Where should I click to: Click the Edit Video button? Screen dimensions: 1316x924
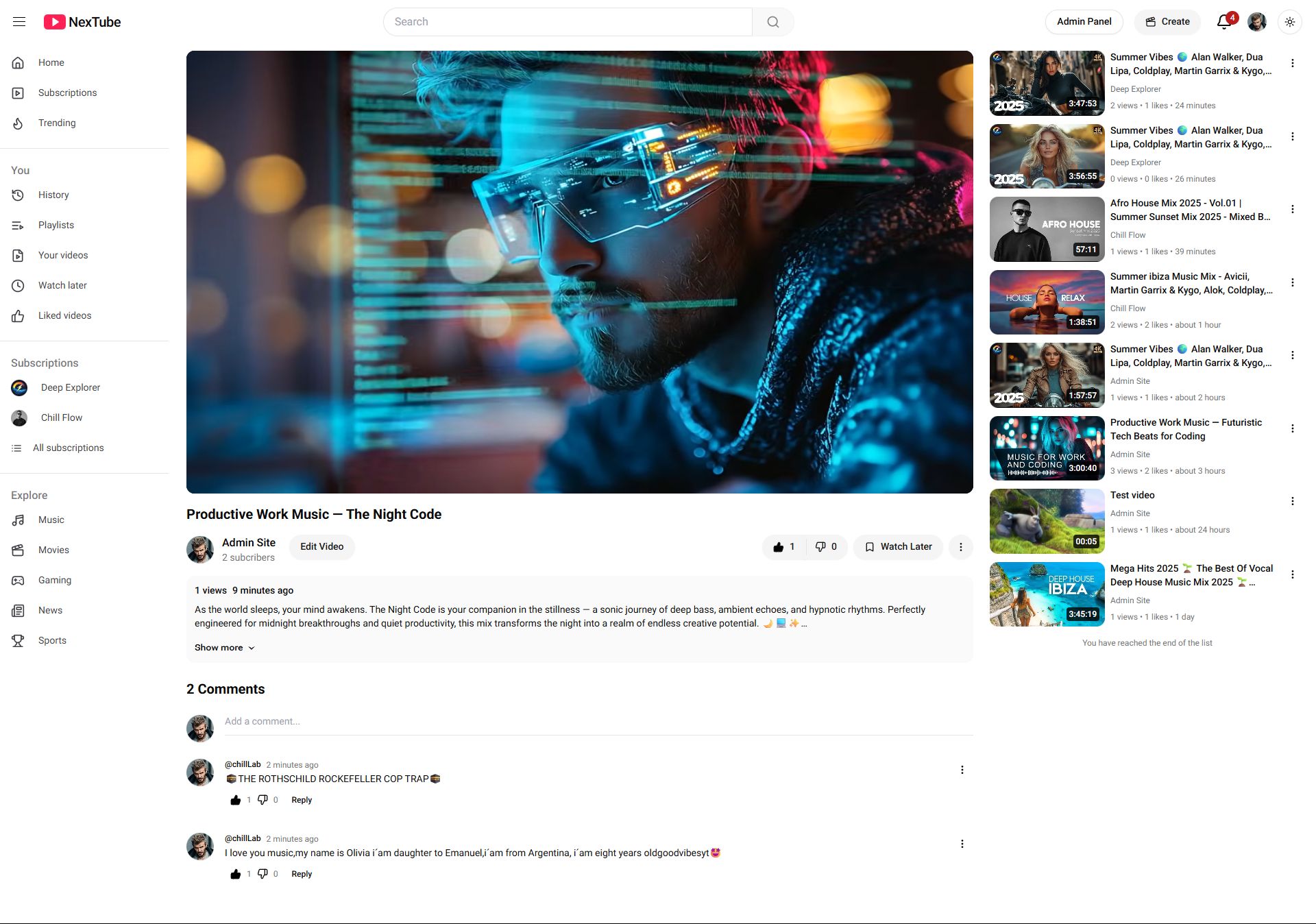pyautogui.click(x=321, y=547)
